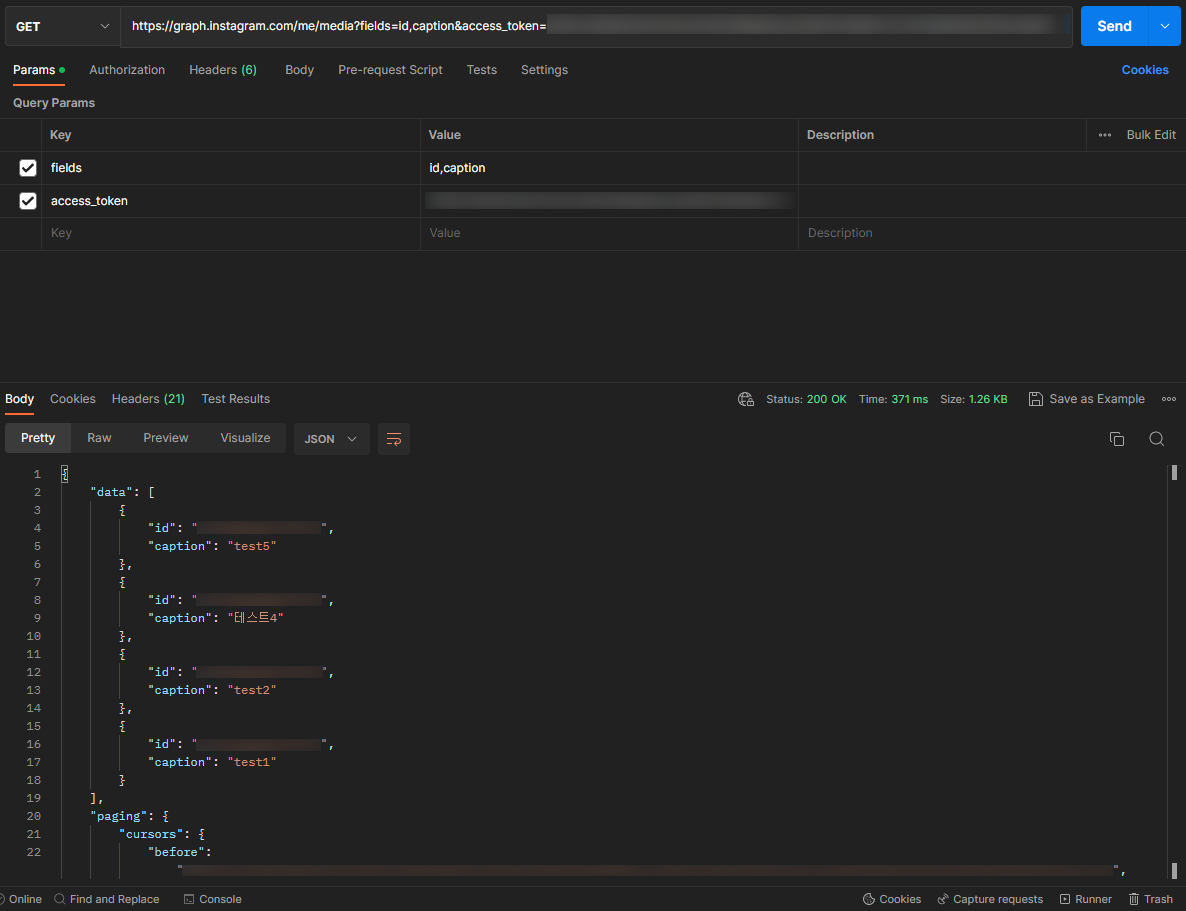Image resolution: width=1186 pixels, height=911 pixels.
Task: Open the params table column options icon
Action: coord(1105,135)
